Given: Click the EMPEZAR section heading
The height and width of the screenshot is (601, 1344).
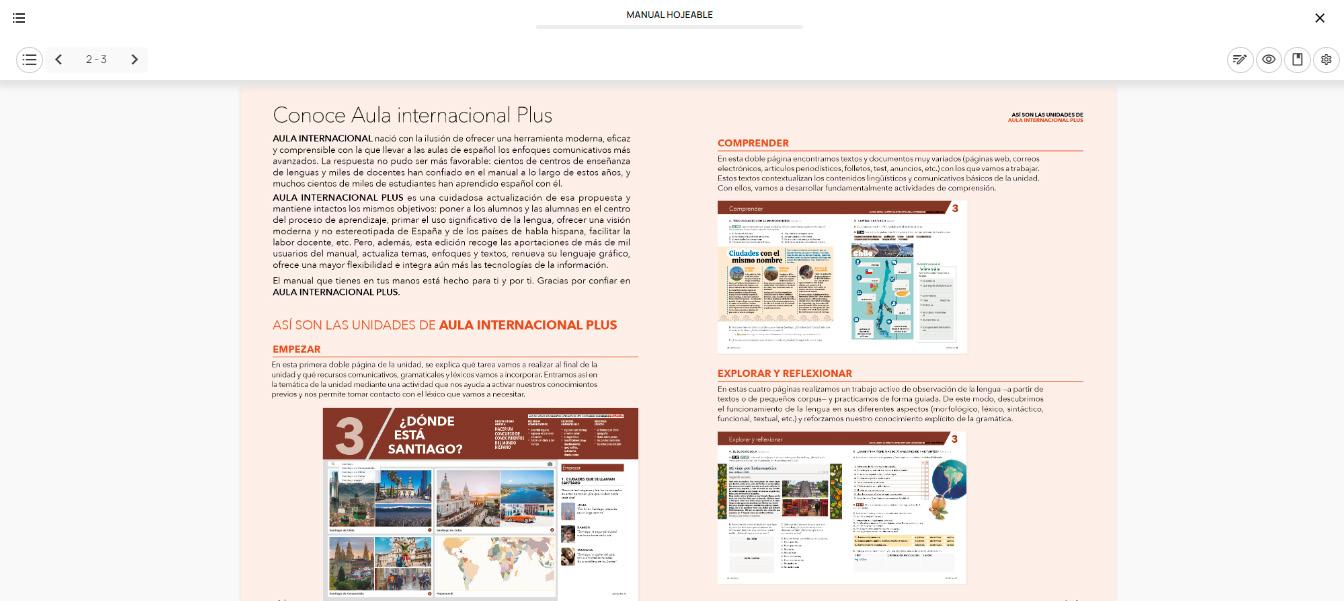Looking at the screenshot, I should [x=297, y=350].
